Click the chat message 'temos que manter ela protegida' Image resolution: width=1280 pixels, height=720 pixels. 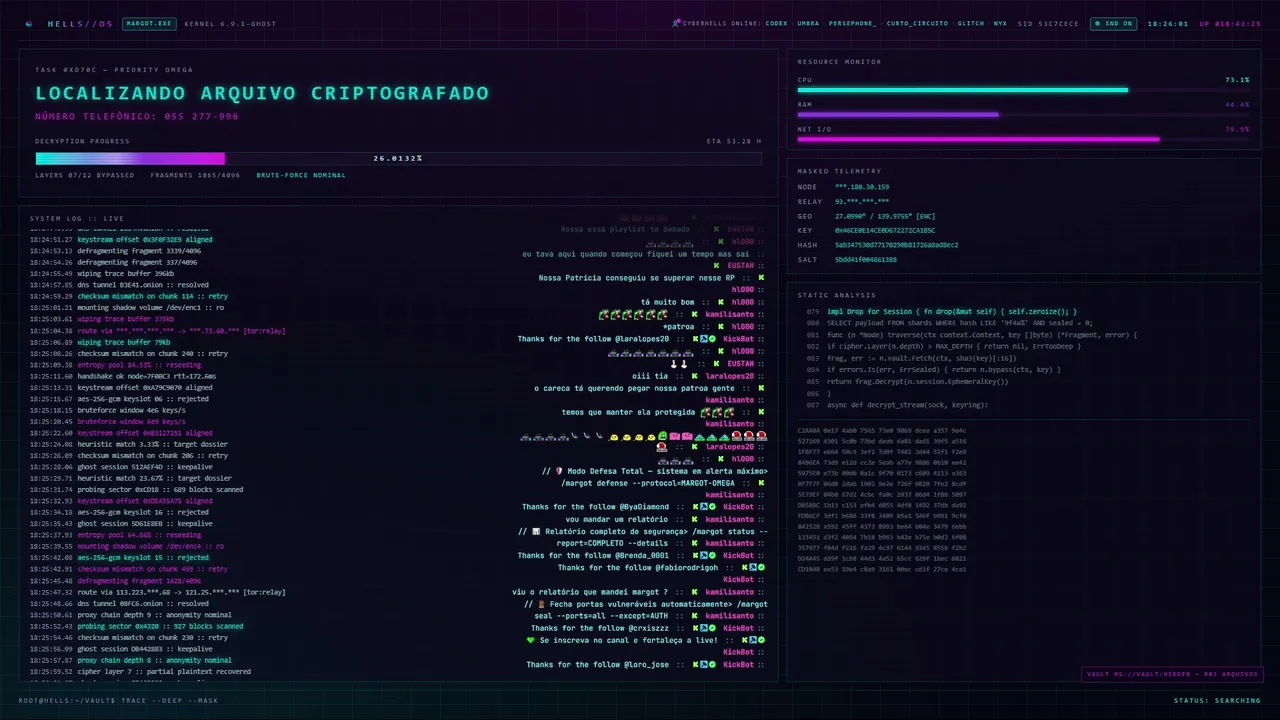tap(628, 412)
